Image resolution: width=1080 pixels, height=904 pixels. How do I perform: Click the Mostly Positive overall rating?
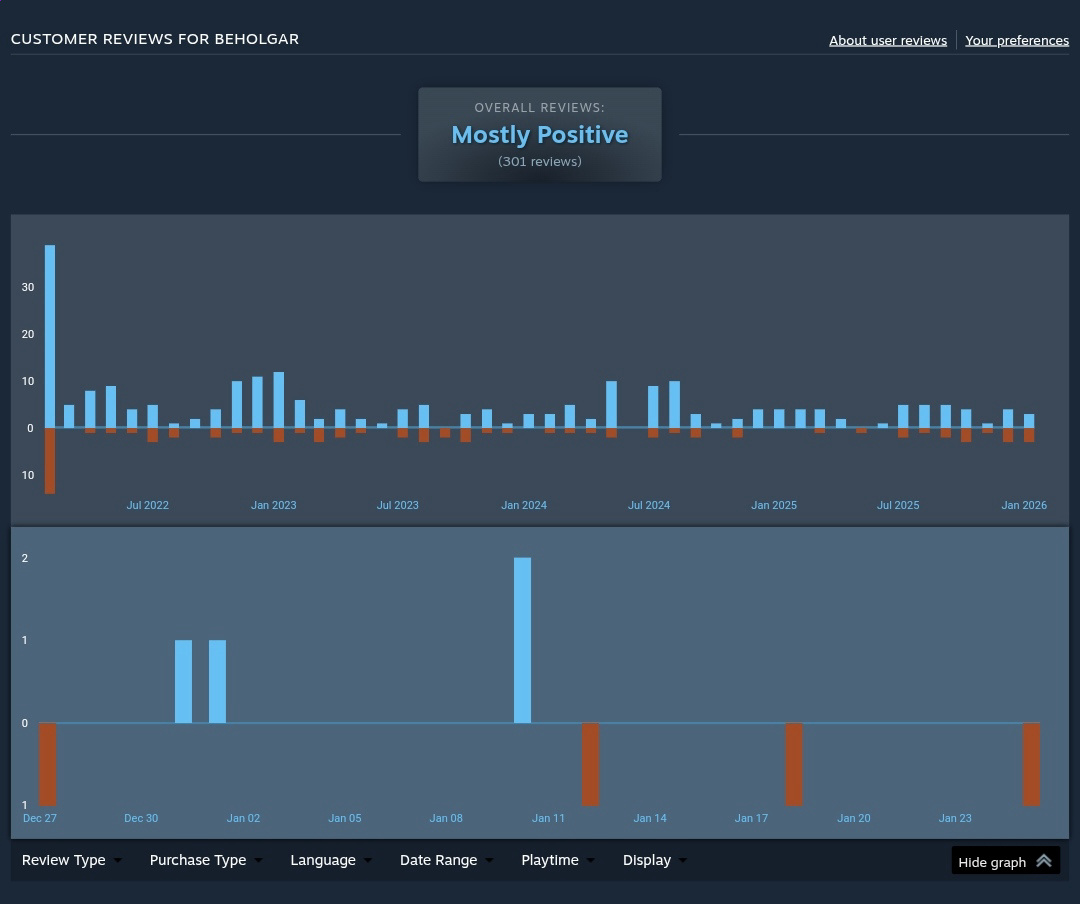point(539,134)
